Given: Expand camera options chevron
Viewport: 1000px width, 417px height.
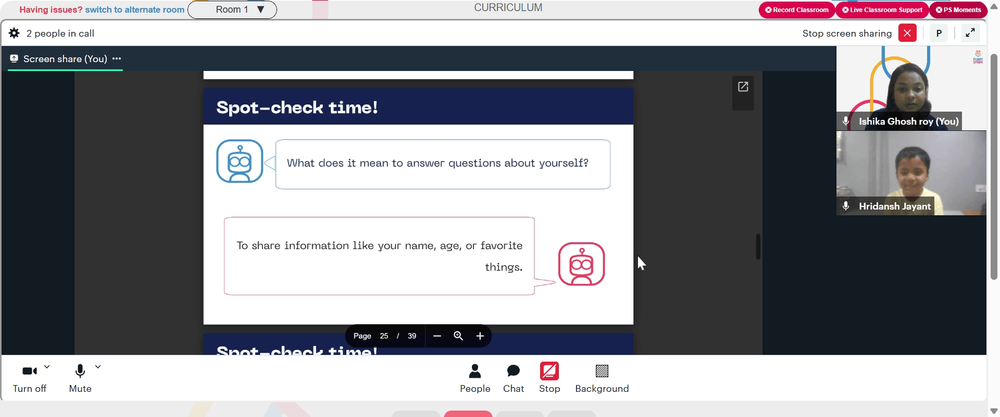Looking at the screenshot, I should point(47,367).
